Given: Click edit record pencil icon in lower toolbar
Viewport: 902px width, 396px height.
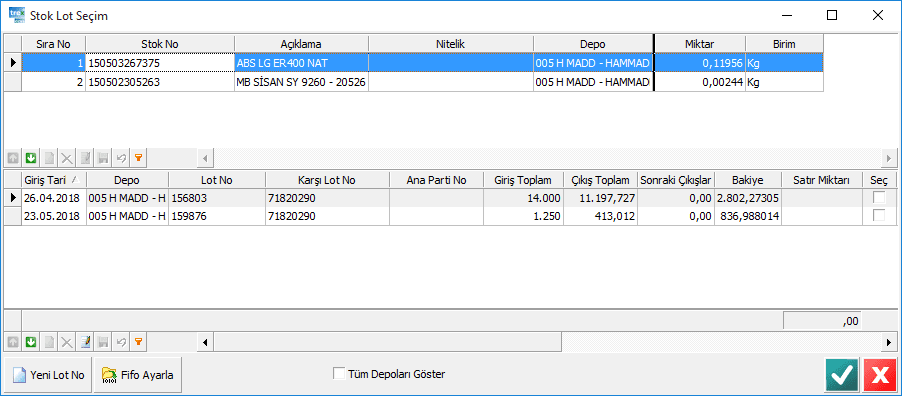Looking at the screenshot, I should [x=85, y=342].
